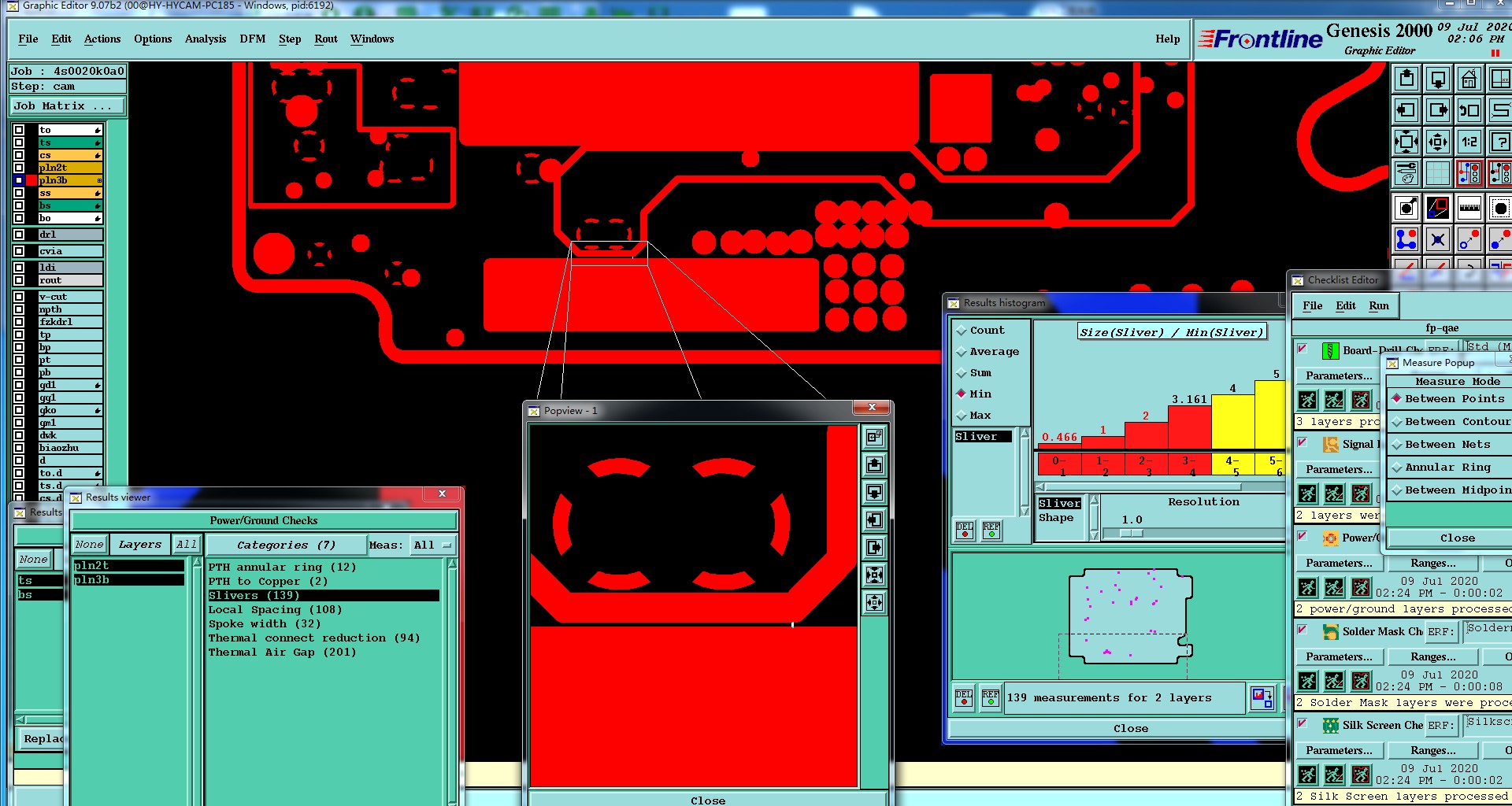
Task: Click the blue-red net traffic light icon
Action: point(1469,173)
